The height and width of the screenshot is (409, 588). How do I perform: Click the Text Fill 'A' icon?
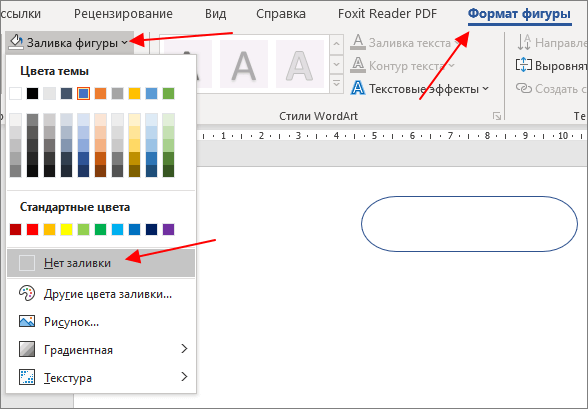(x=358, y=42)
